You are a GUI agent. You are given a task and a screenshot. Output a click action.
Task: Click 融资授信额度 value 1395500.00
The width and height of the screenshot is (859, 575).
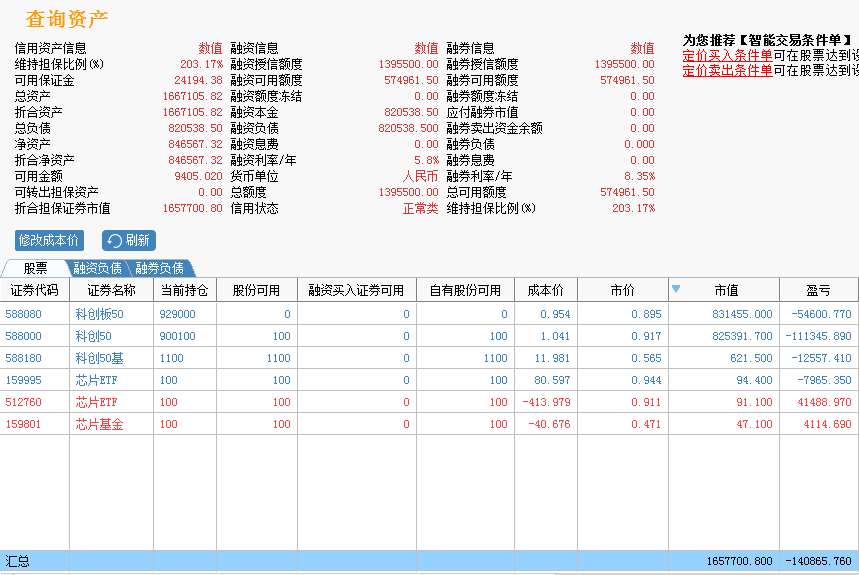click(x=409, y=65)
